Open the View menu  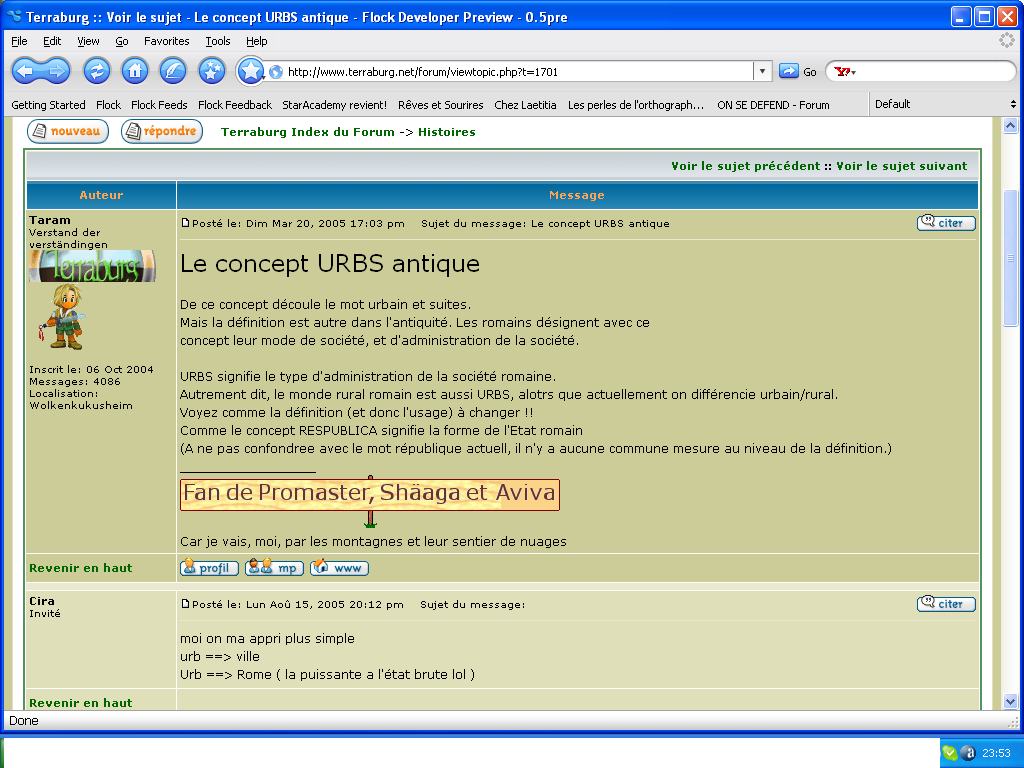[88, 41]
